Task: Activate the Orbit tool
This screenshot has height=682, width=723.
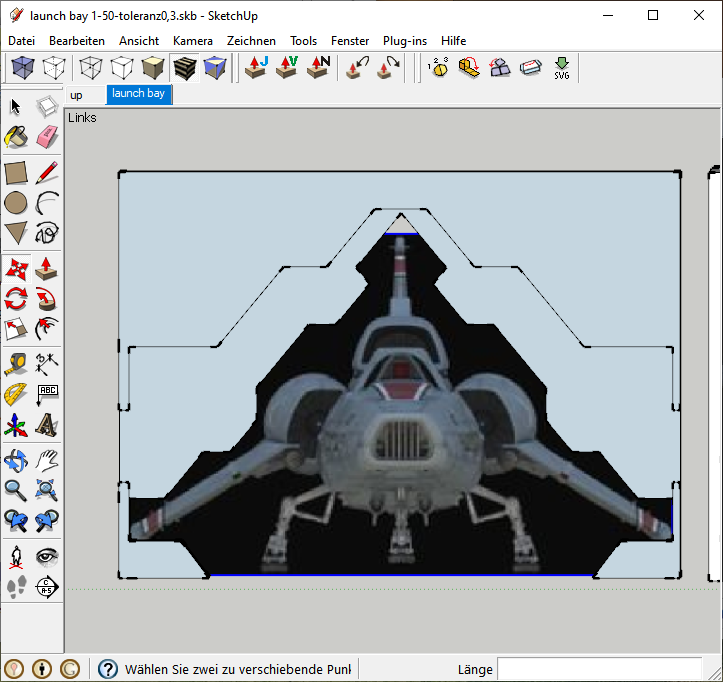Action: coord(16,461)
